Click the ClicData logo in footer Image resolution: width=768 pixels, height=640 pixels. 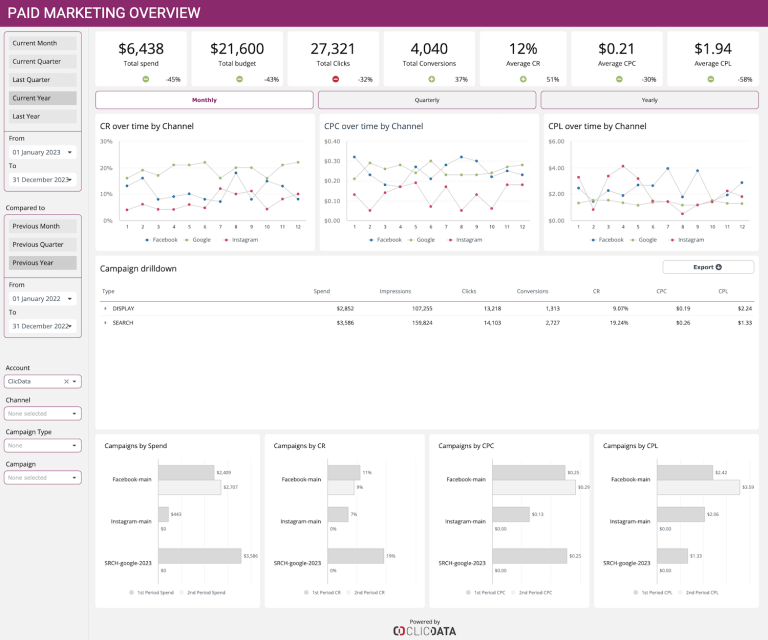click(424, 630)
